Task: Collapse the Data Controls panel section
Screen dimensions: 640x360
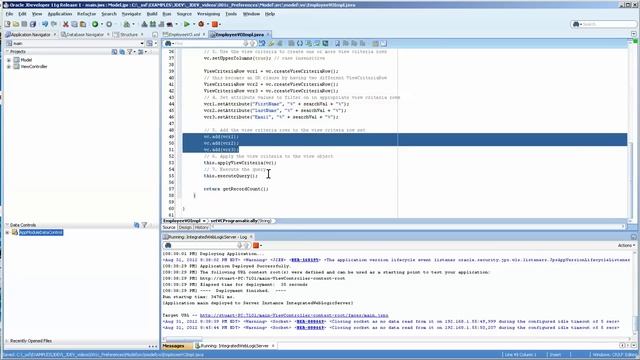Action: [x=7, y=225]
